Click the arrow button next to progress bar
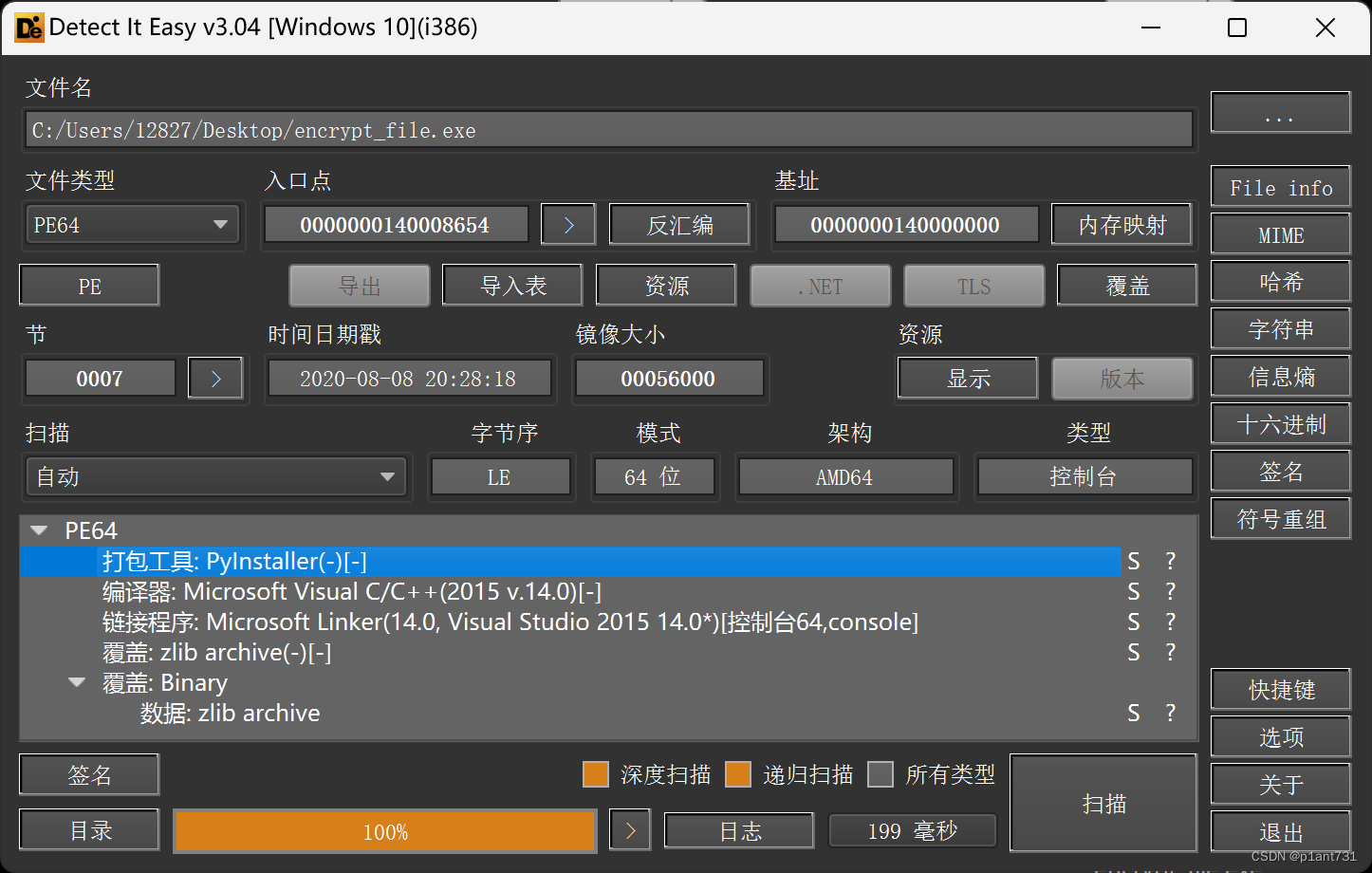 (x=630, y=831)
